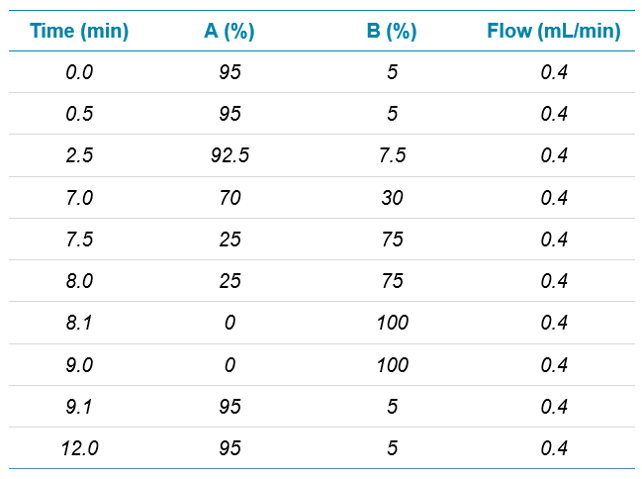This screenshot has height=479, width=642.
Task: Click the B value 100 in the 8.1 row
Action: point(391,323)
